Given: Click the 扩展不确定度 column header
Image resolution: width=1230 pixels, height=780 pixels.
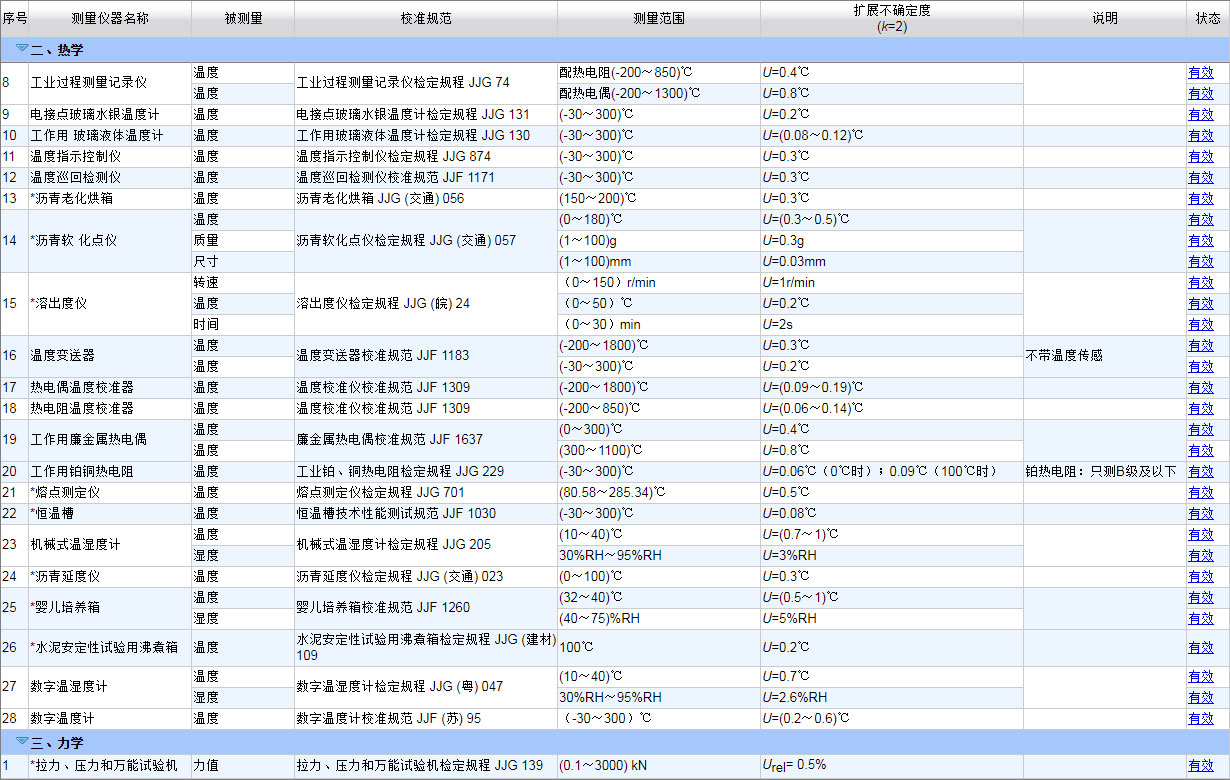Looking at the screenshot, I should click(x=892, y=19).
